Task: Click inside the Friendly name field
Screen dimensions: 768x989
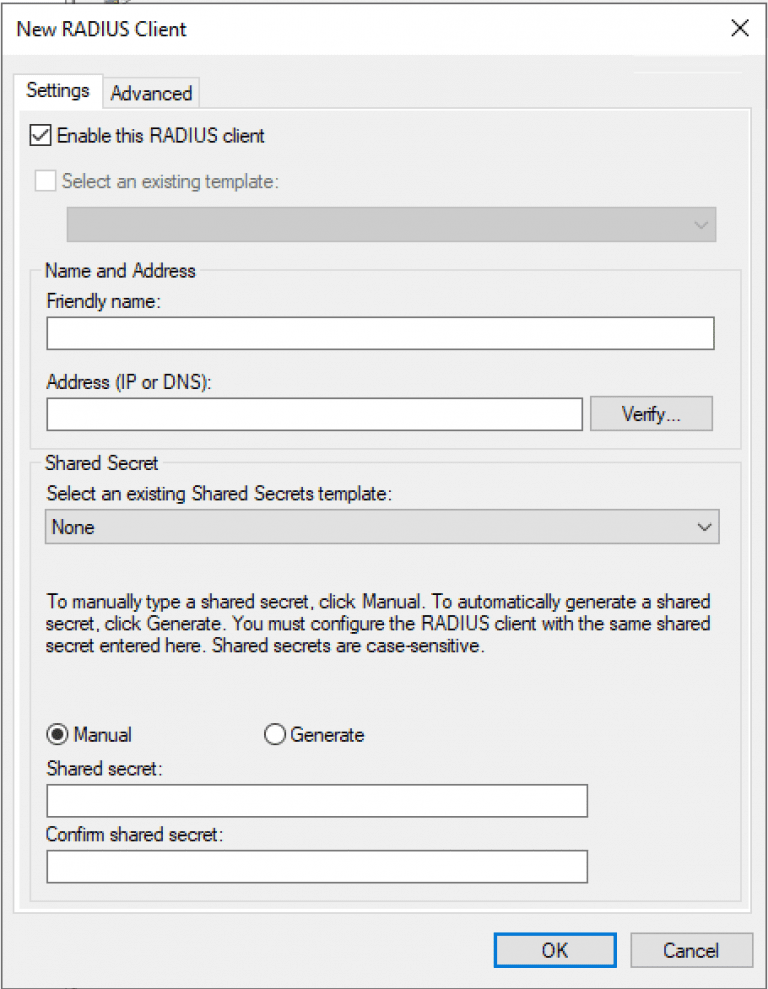Action: (380, 332)
